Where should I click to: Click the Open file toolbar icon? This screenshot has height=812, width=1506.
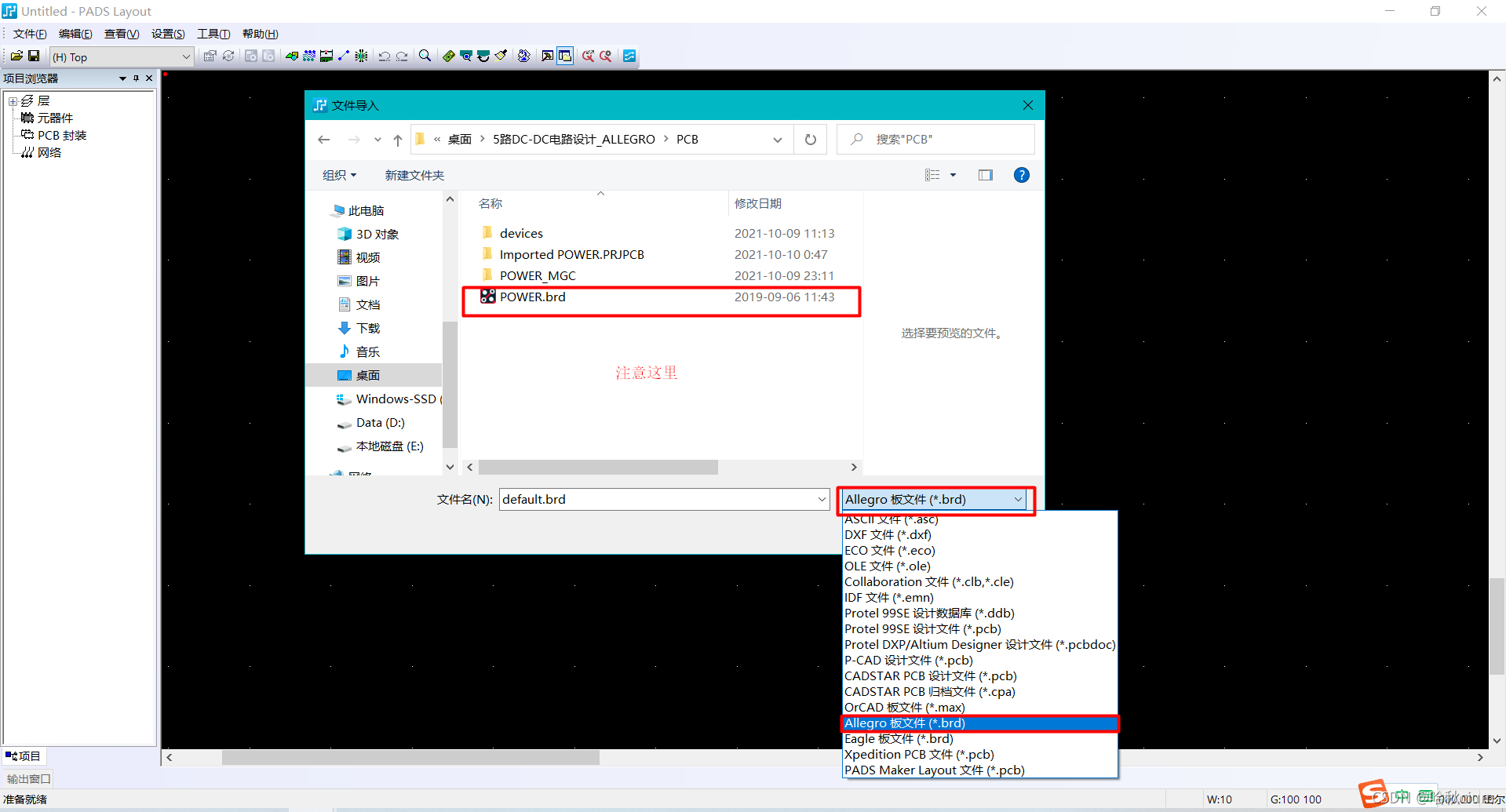(x=16, y=56)
